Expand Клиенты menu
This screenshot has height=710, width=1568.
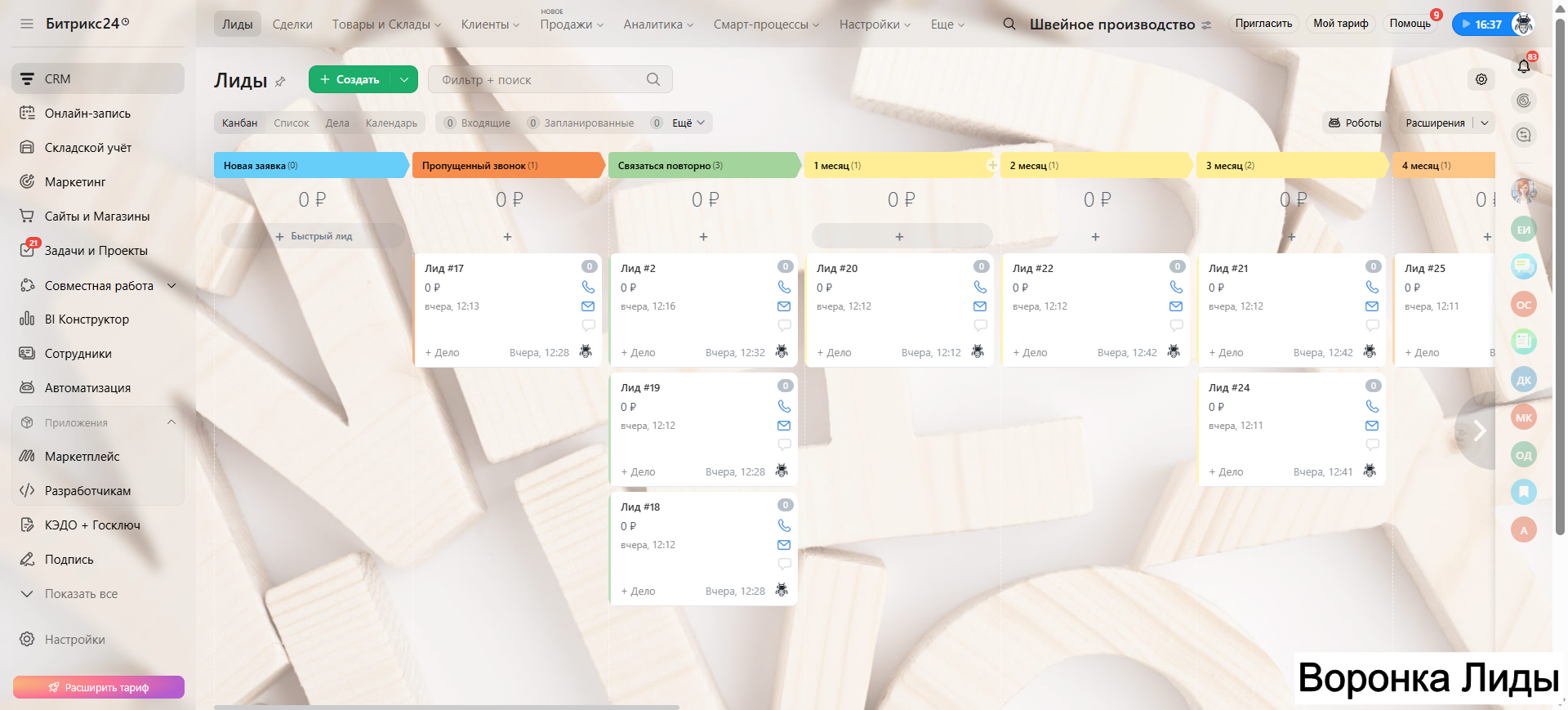(x=490, y=25)
